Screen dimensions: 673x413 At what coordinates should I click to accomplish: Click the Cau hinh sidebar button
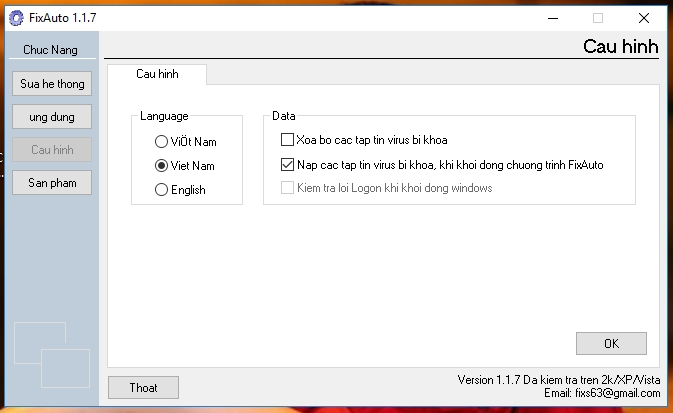click(52, 150)
